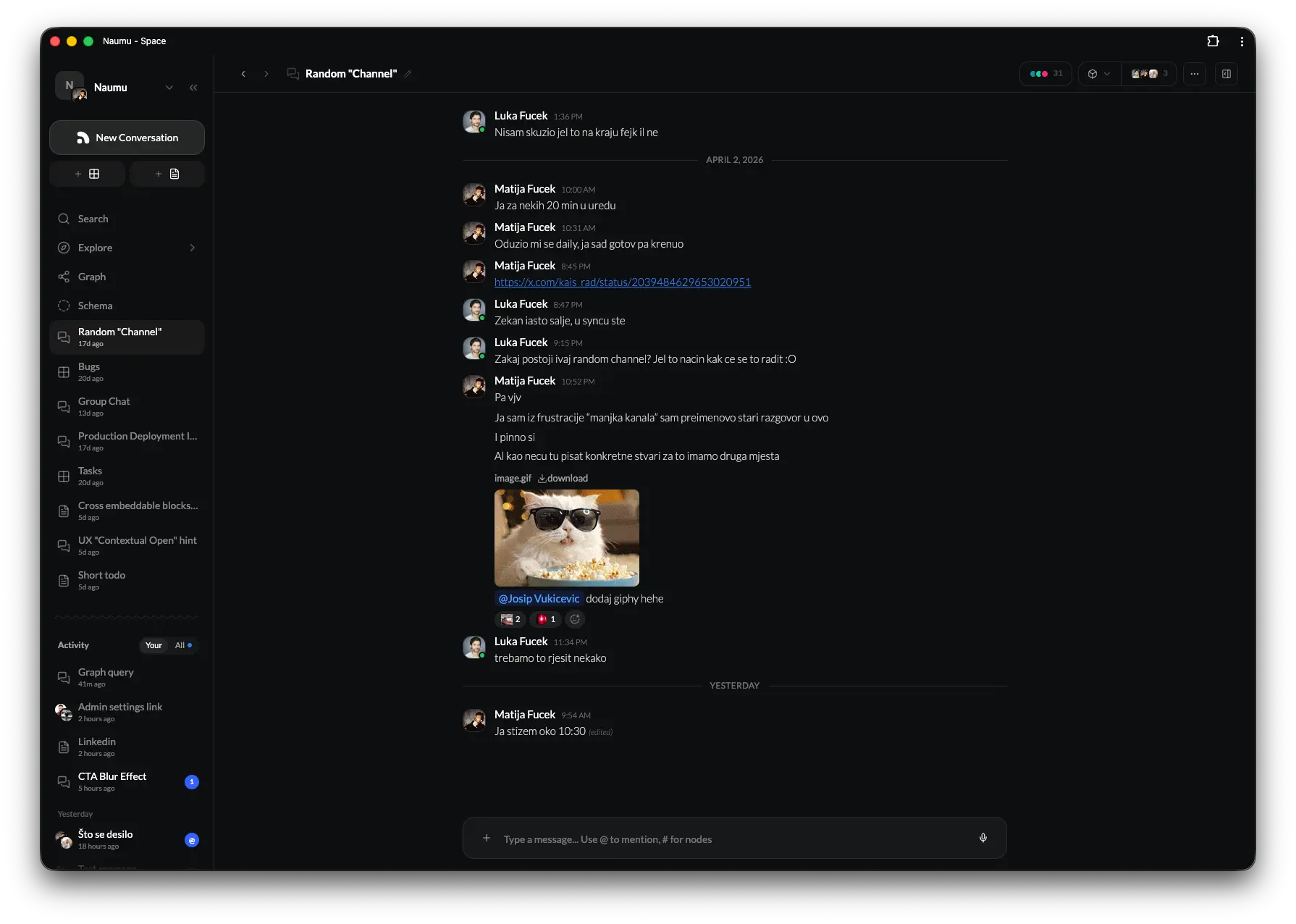Click the Explore compass icon
Image resolution: width=1296 pixels, height=924 pixels.
tap(64, 248)
